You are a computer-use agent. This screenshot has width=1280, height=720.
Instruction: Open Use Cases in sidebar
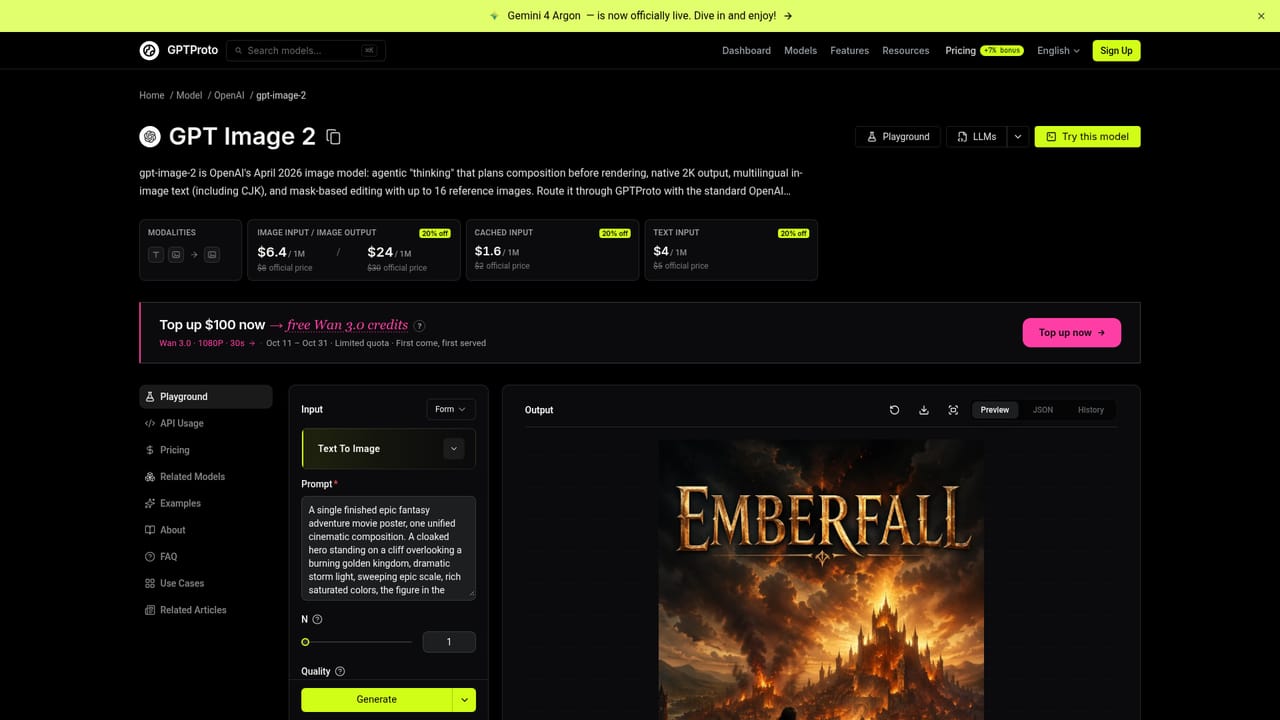[205, 583]
